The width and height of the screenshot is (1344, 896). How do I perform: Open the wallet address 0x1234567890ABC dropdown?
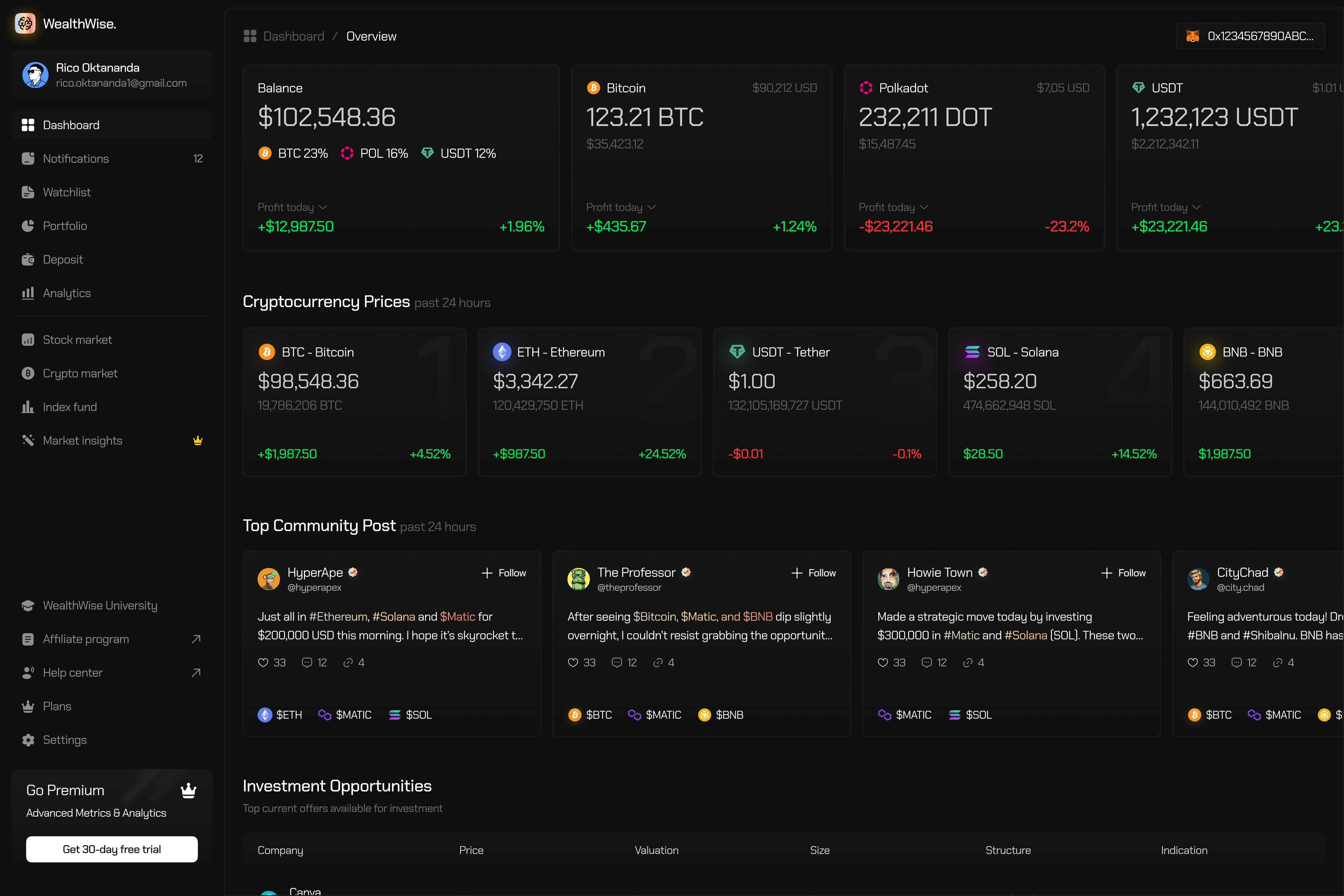[1250, 36]
